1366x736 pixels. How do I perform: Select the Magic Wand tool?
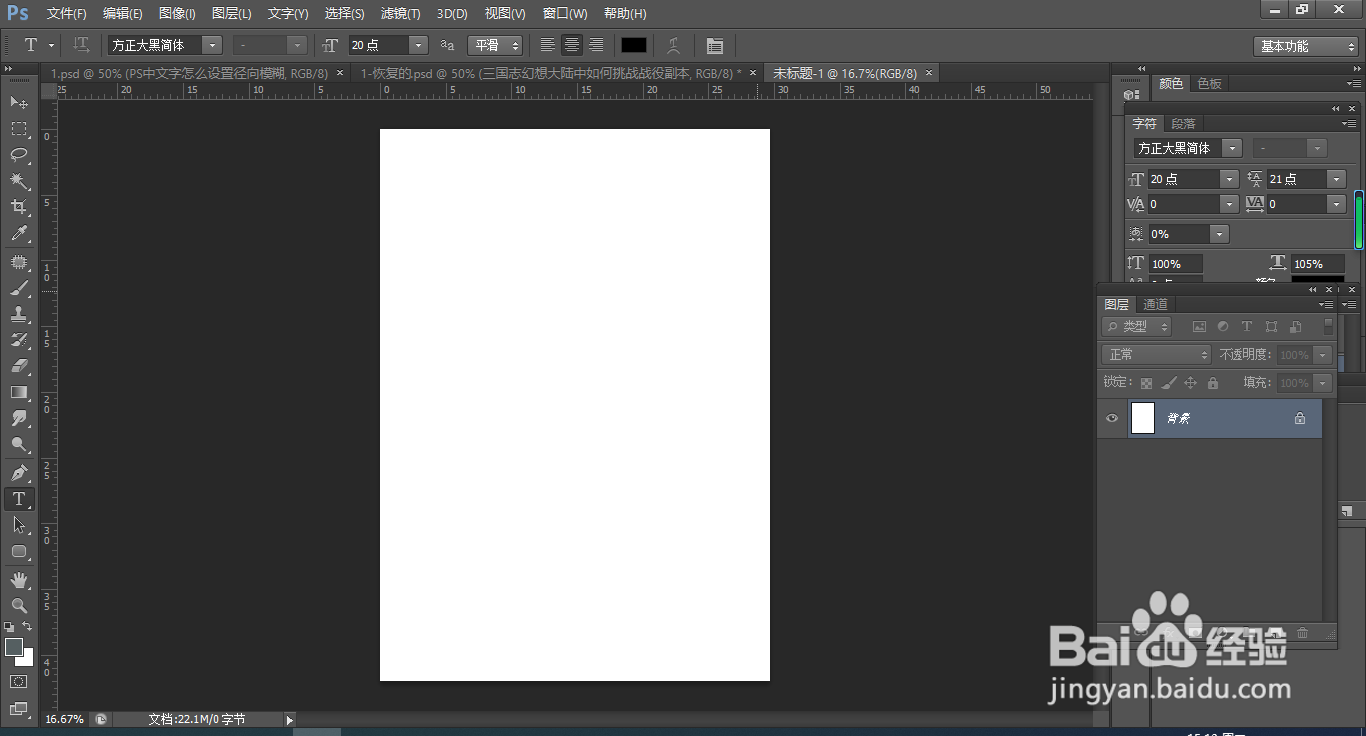[x=19, y=181]
